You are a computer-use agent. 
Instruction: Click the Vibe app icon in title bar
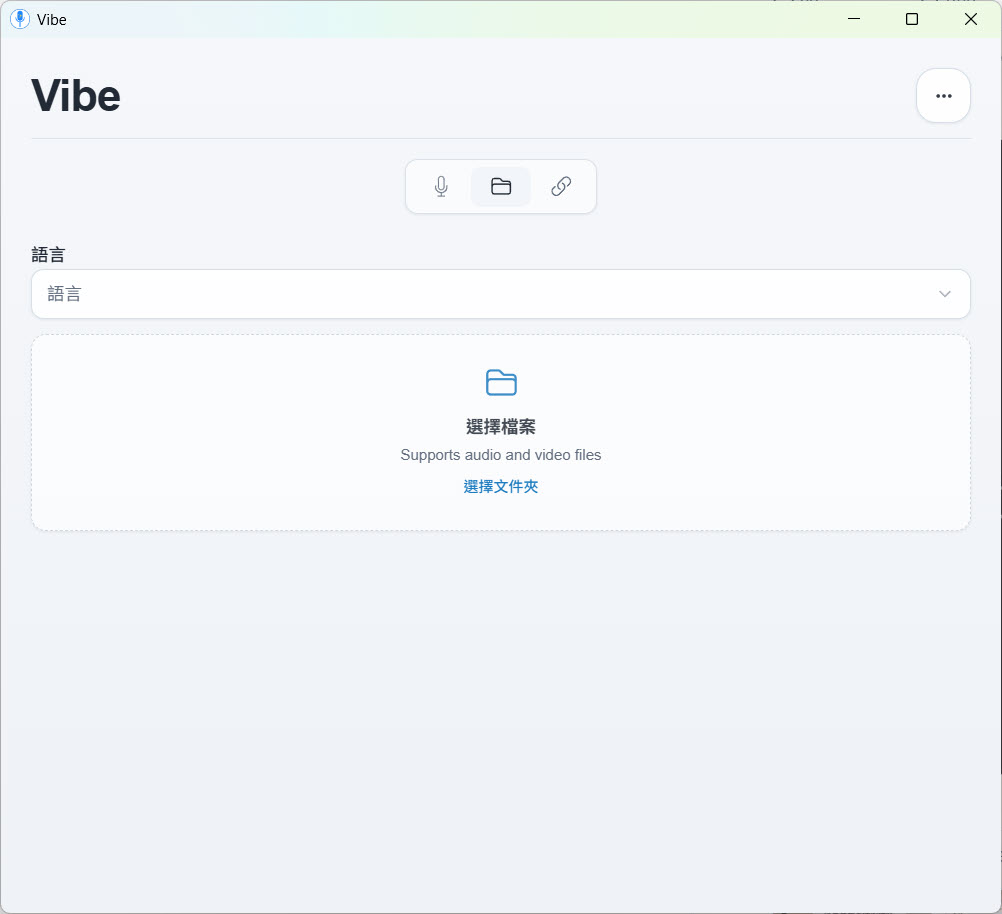(20, 19)
